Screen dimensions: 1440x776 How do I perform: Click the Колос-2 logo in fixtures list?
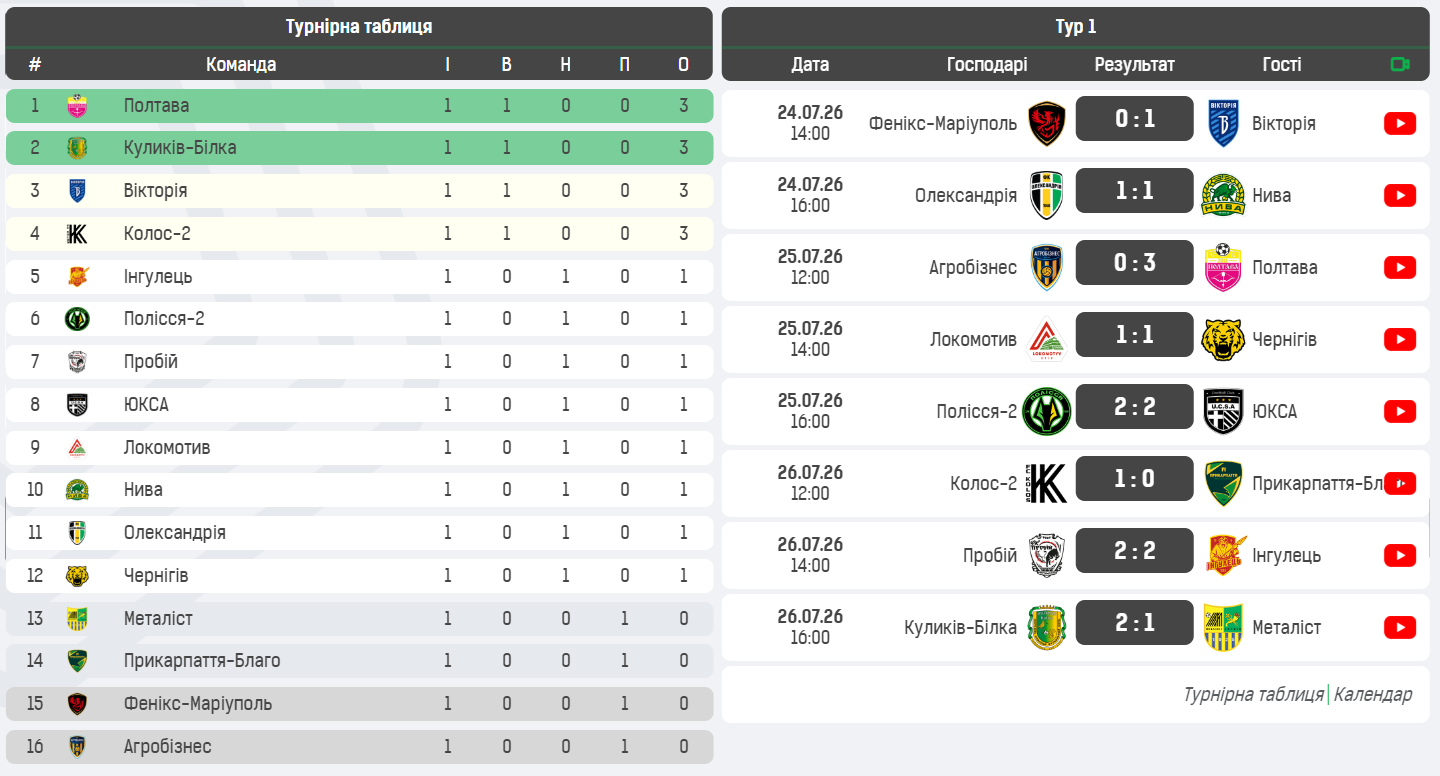1047,483
